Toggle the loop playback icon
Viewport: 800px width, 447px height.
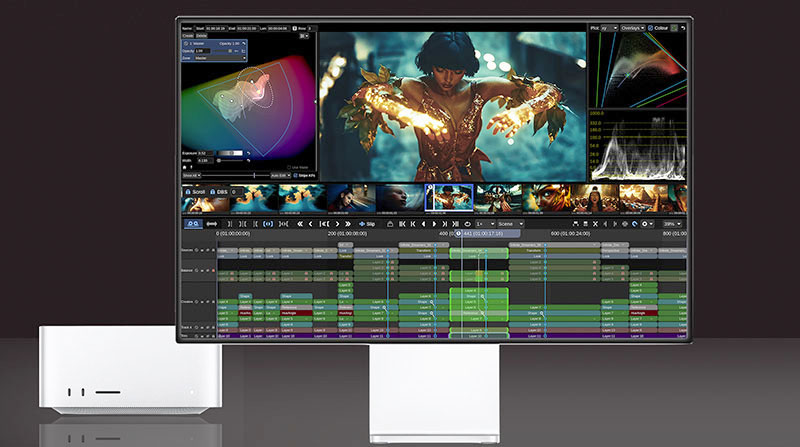[467, 224]
